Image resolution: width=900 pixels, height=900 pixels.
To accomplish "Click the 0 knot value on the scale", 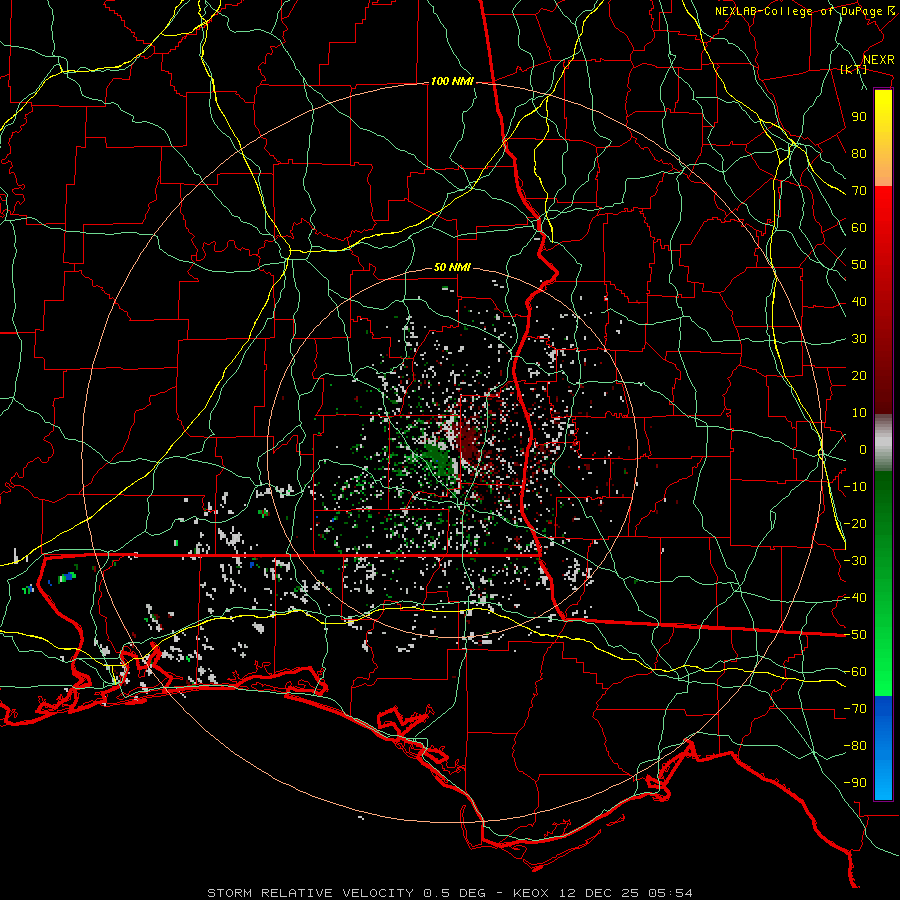I will coord(863,450).
